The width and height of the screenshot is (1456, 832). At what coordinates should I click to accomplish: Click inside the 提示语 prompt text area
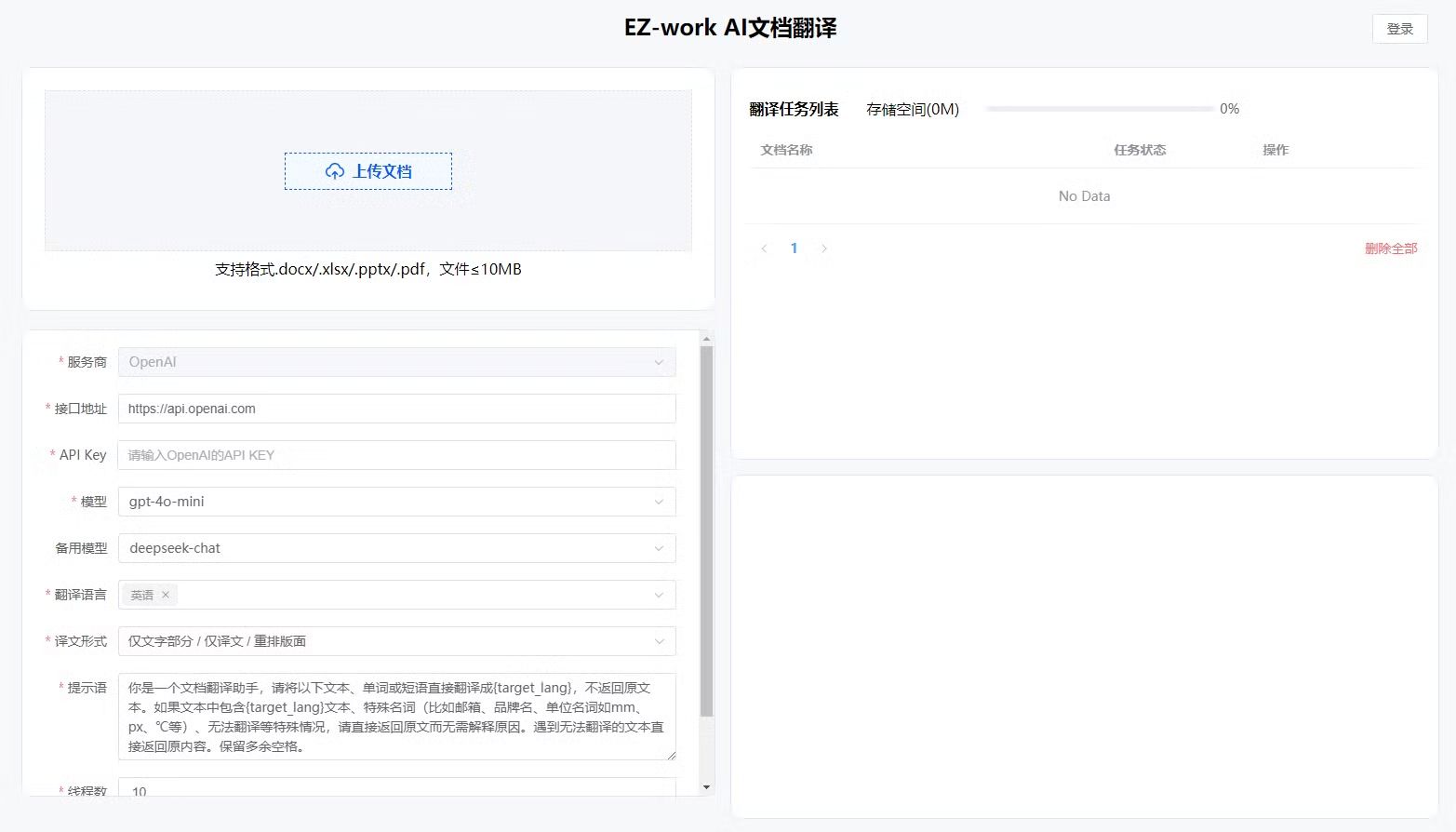(395, 717)
